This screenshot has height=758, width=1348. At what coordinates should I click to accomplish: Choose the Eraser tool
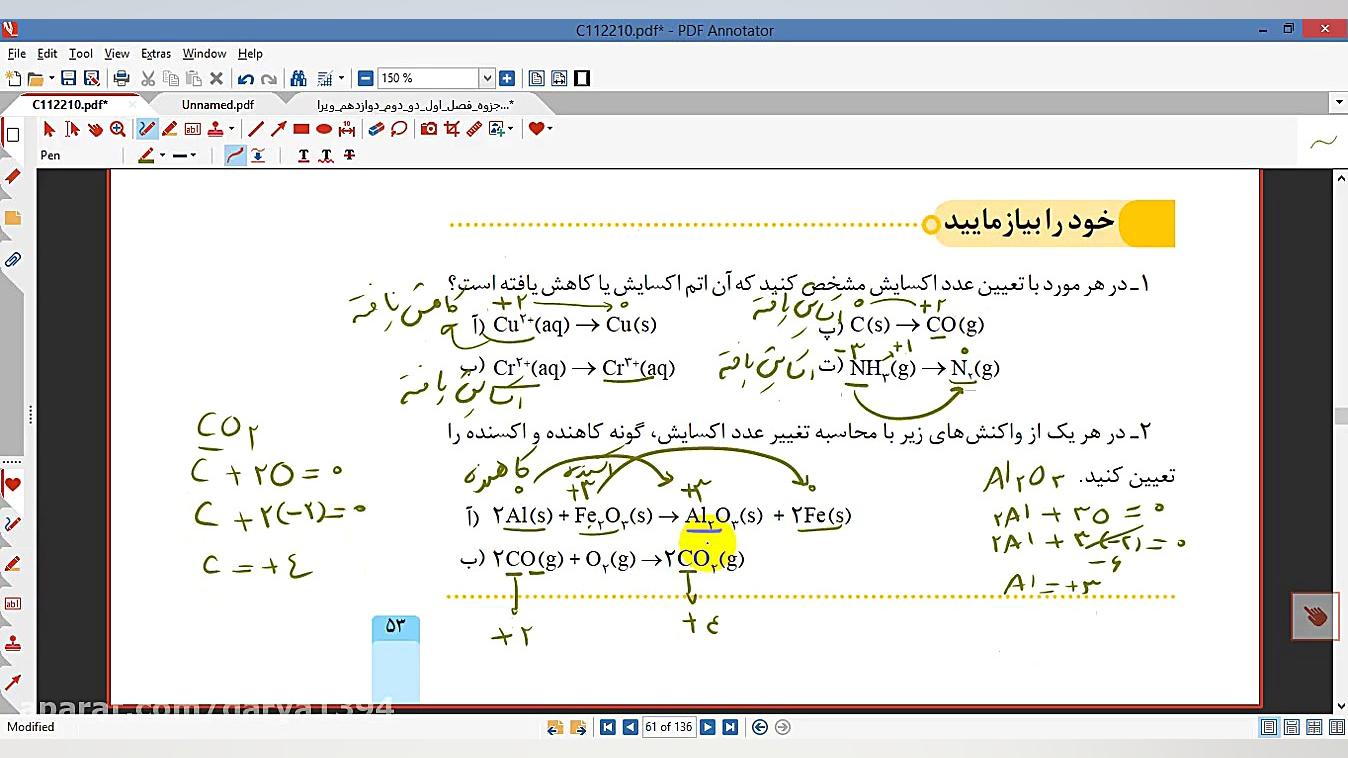[x=374, y=128]
